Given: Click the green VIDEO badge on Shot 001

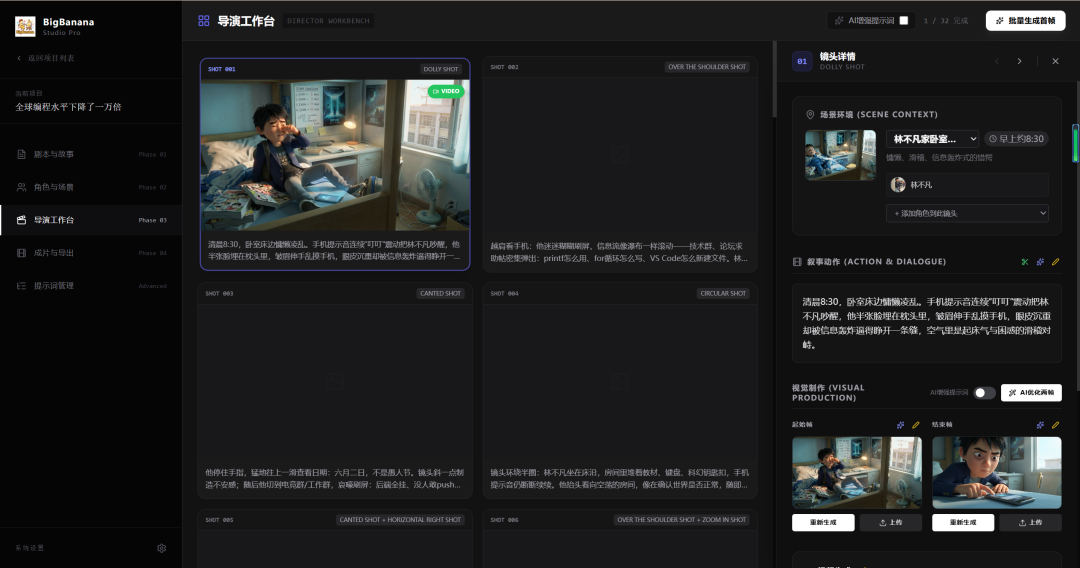Looking at the screenshot, I should point(446,91).
